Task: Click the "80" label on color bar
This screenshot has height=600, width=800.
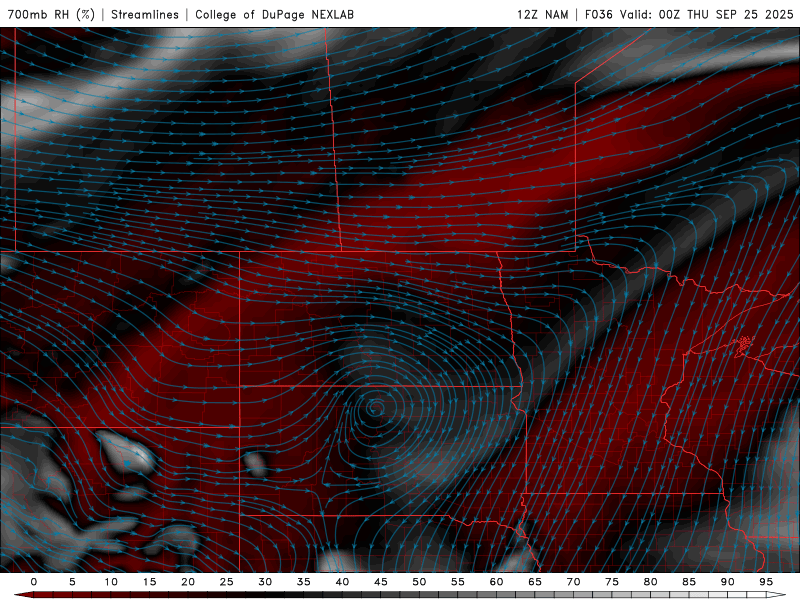Action: (650, 582)
